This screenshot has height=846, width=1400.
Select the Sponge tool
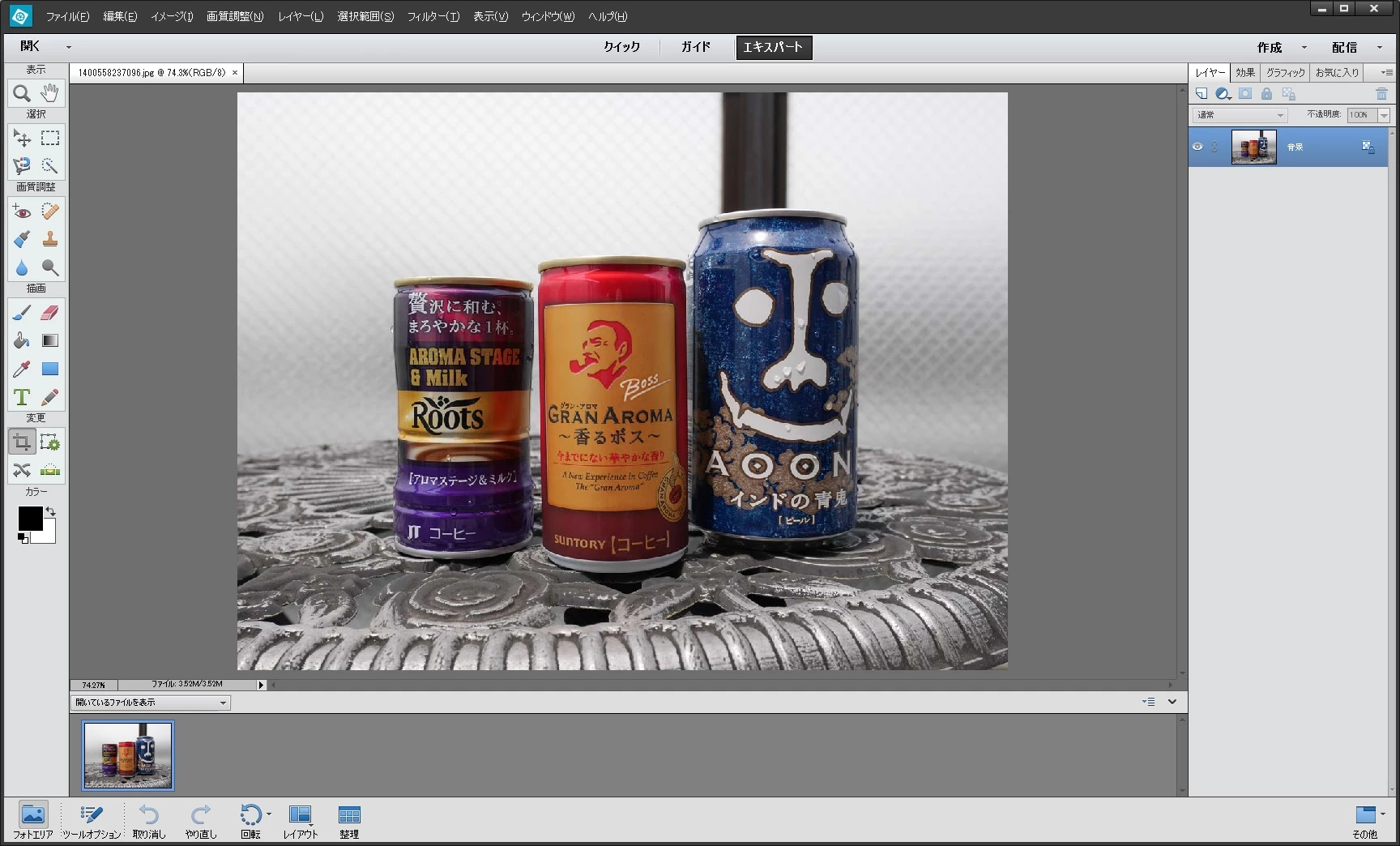coord(50,267)
